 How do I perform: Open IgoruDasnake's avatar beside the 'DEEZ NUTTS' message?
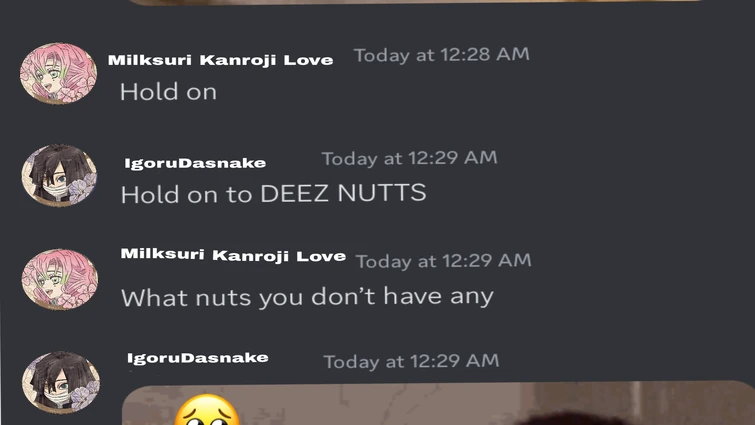point(59,176)
